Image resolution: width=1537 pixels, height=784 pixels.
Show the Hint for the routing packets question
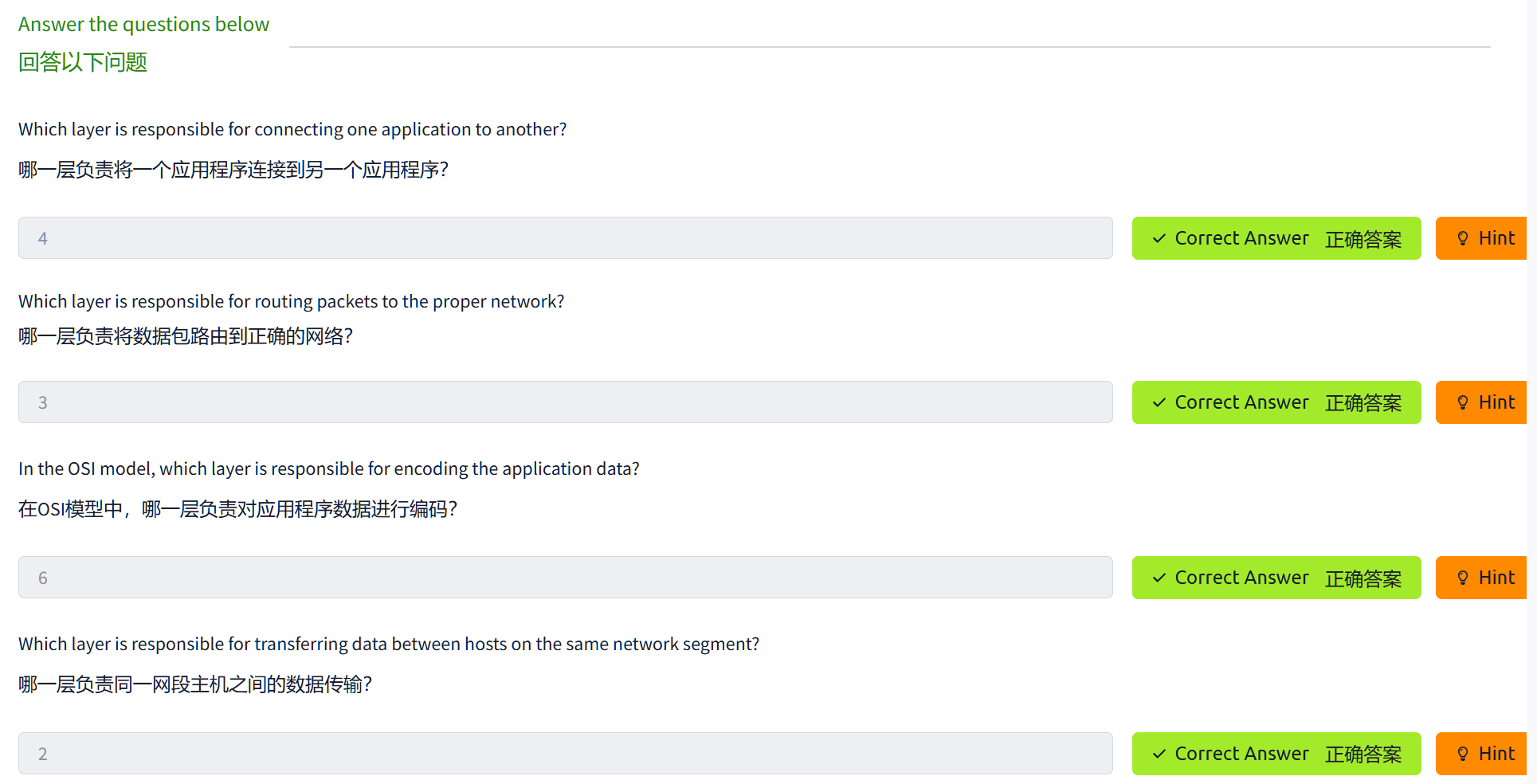1486,402
